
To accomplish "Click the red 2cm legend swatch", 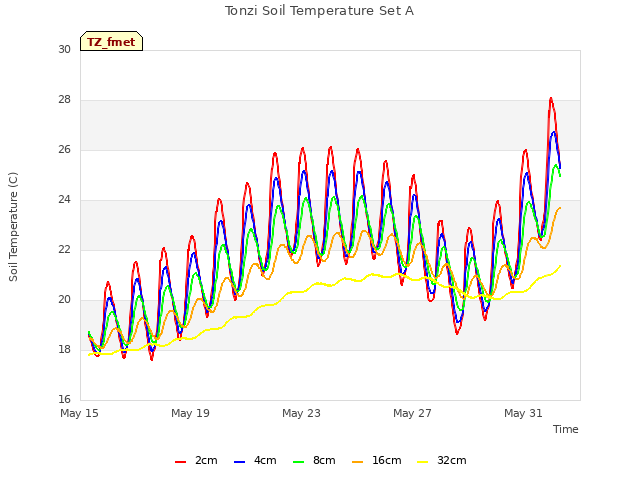I will pos(180,462).
